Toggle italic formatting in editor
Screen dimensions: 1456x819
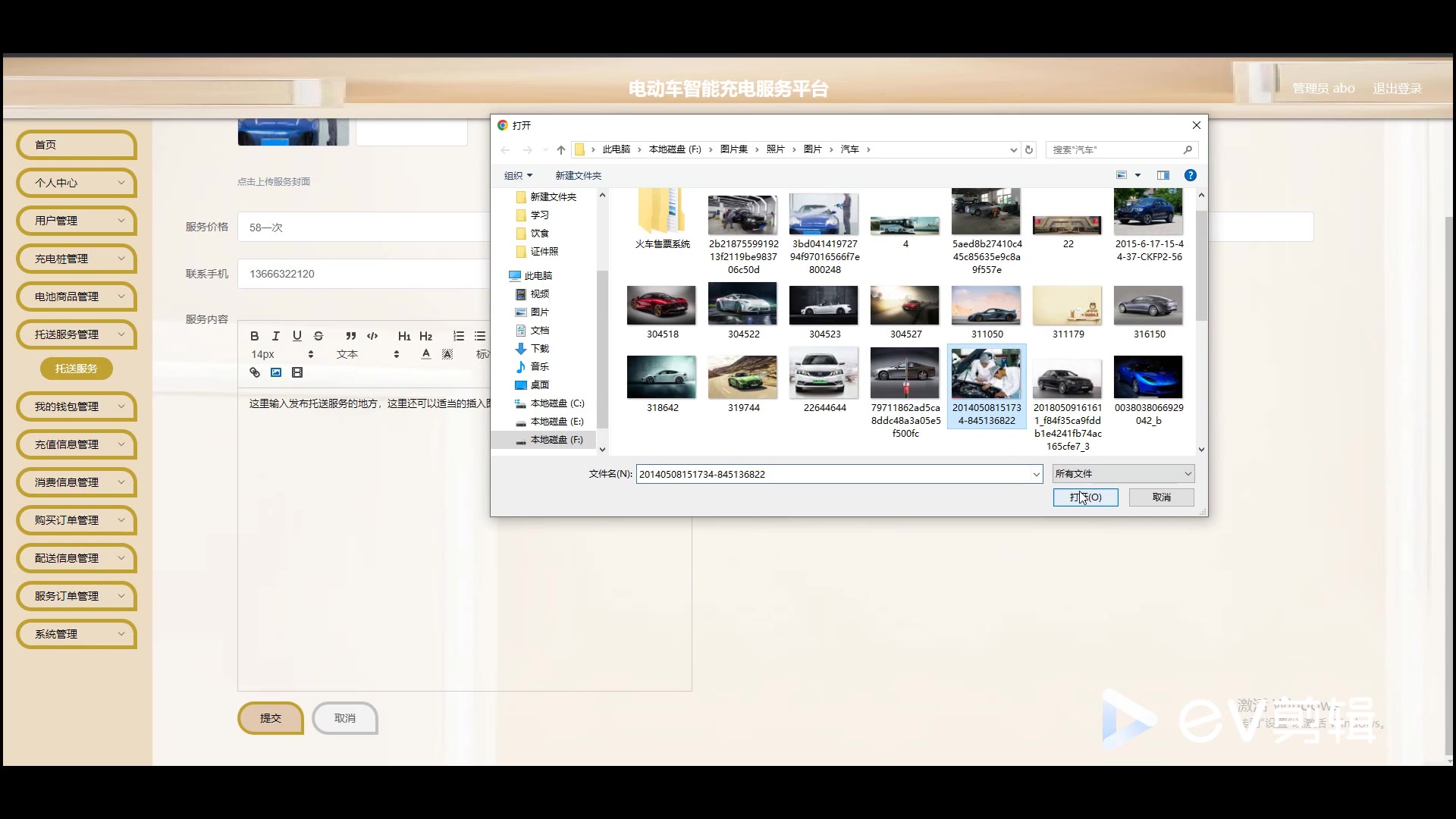click(276, 336)
